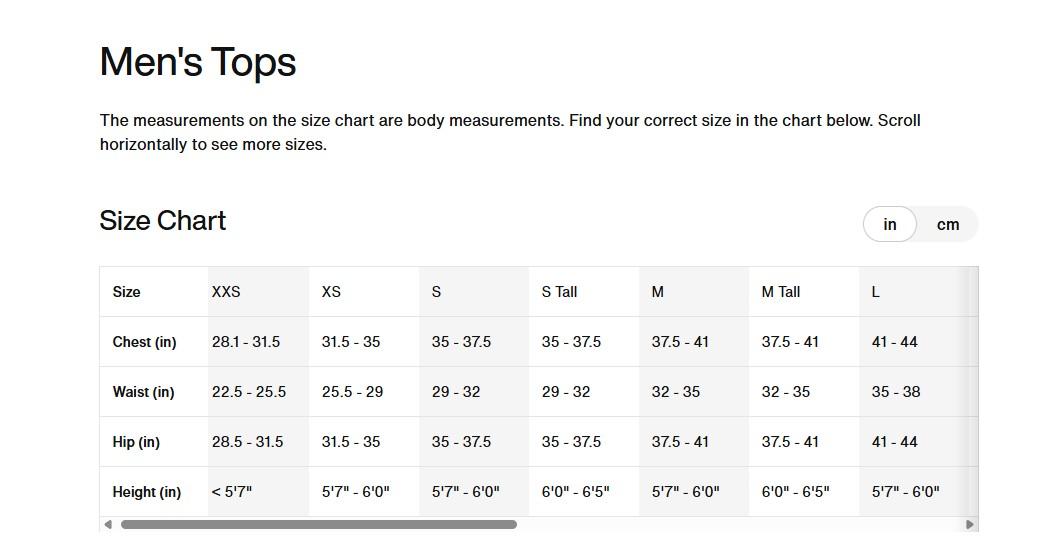
Task: Select the XS size column header
Action: 331,292
